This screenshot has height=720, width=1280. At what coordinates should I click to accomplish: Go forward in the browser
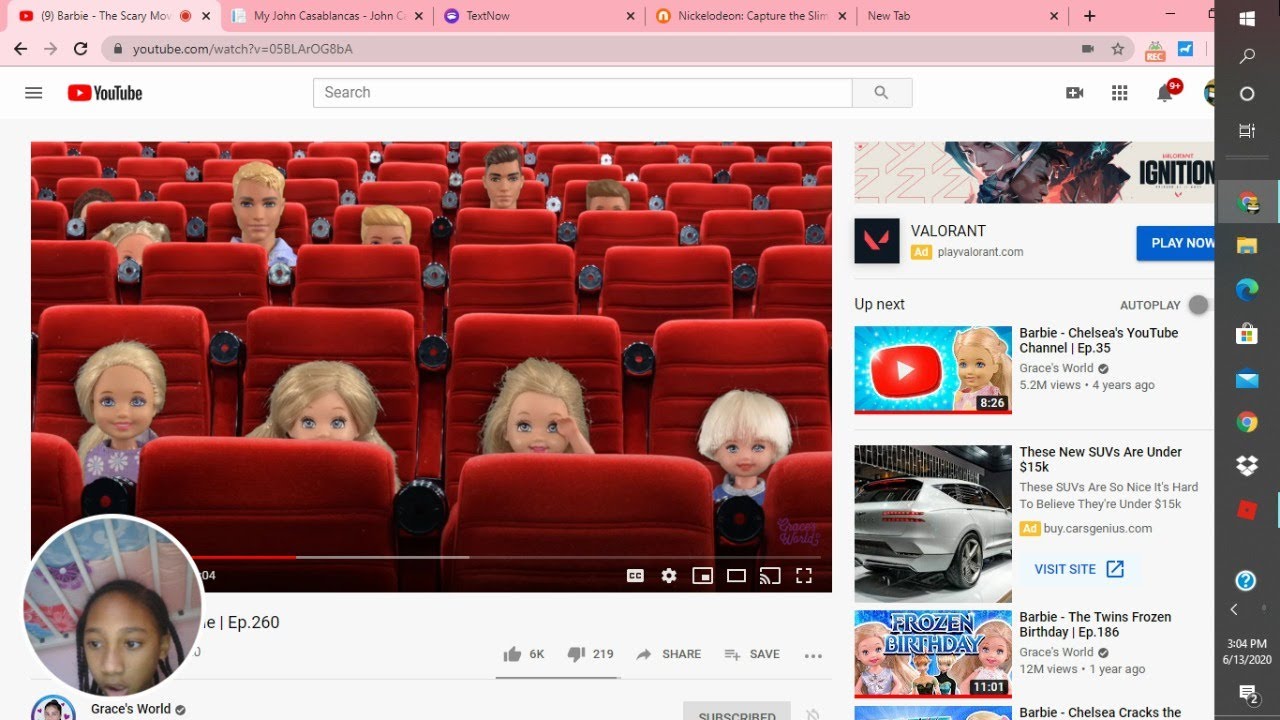tap(50, 49)
